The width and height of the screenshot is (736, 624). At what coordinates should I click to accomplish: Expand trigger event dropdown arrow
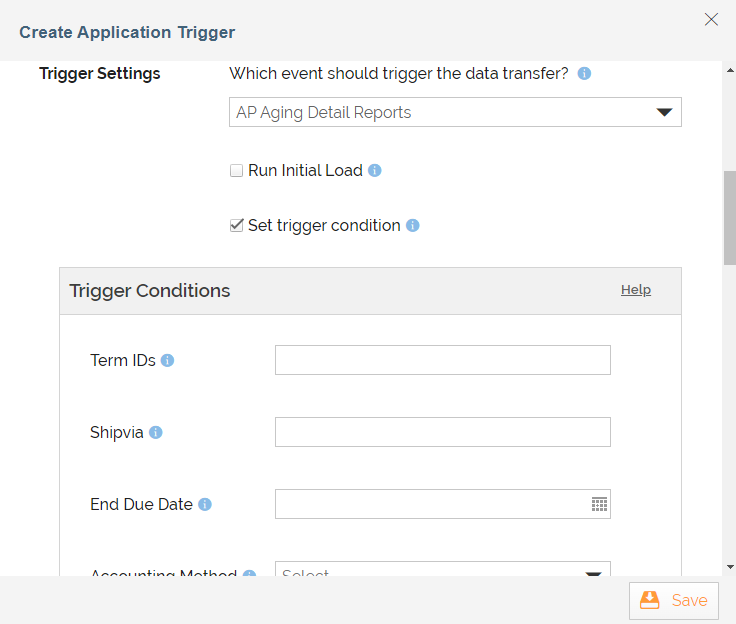click(664, 112)
